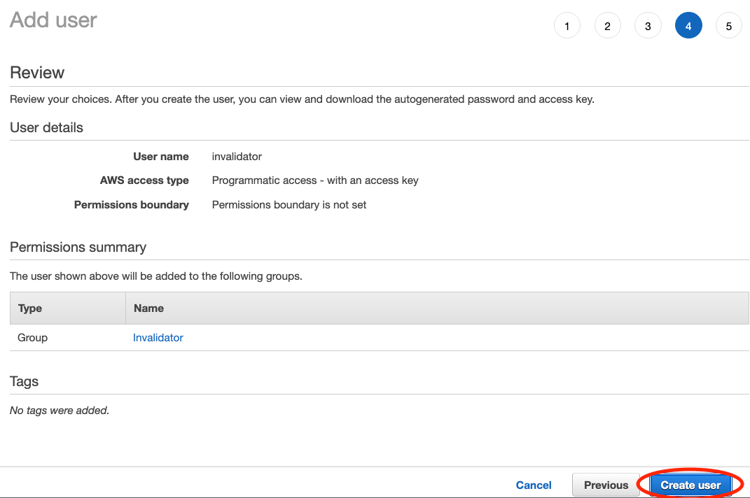Skip ahead to step 5
This screenshot has width=750, height=498.
pyautogui.click(x=729, y=26)
